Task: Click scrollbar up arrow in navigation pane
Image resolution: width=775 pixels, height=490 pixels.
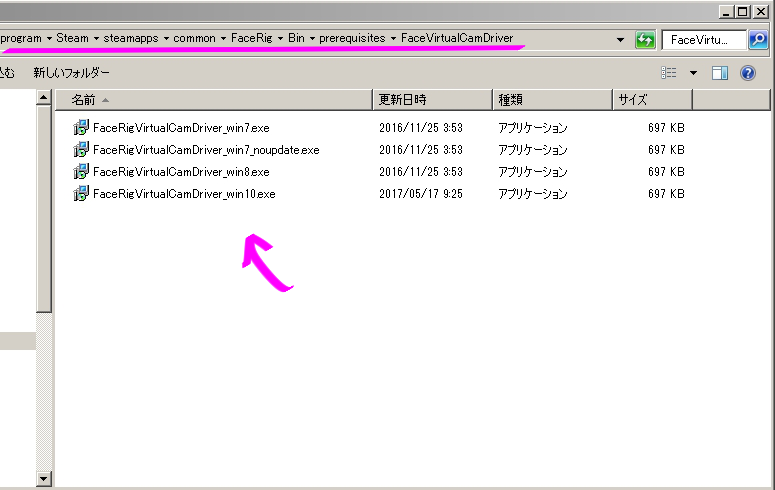Action: point(43,97)
